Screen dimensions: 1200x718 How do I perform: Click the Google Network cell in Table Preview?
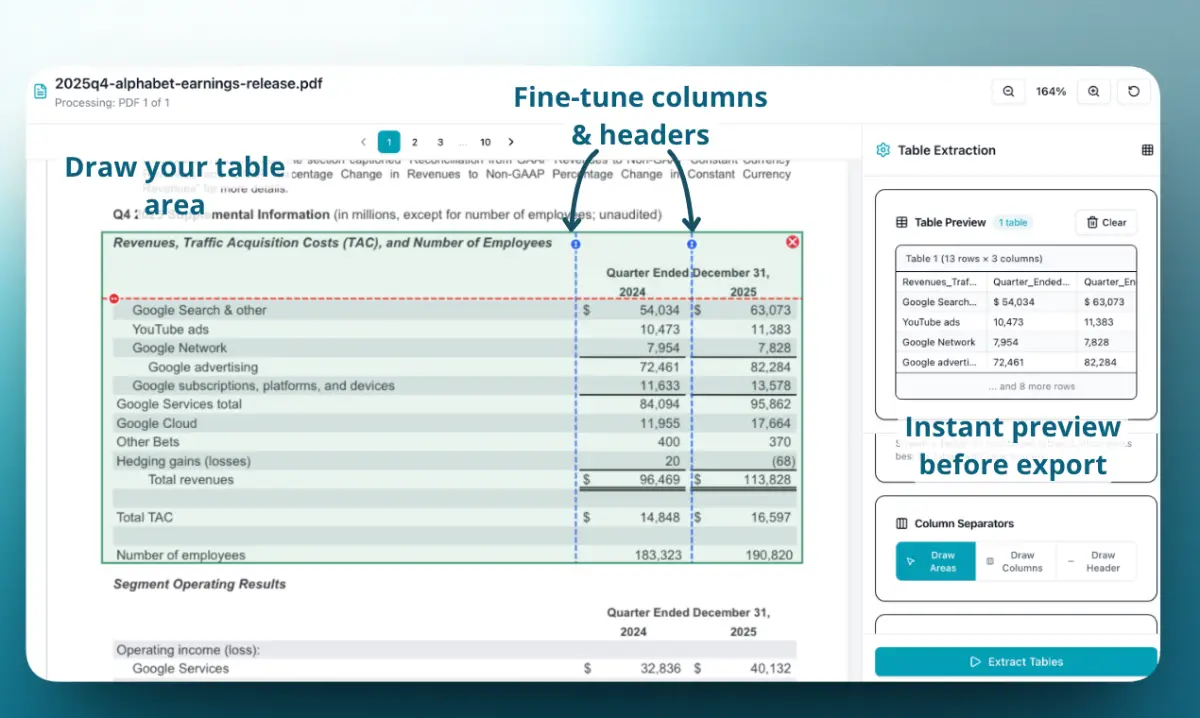pos(939,342)
